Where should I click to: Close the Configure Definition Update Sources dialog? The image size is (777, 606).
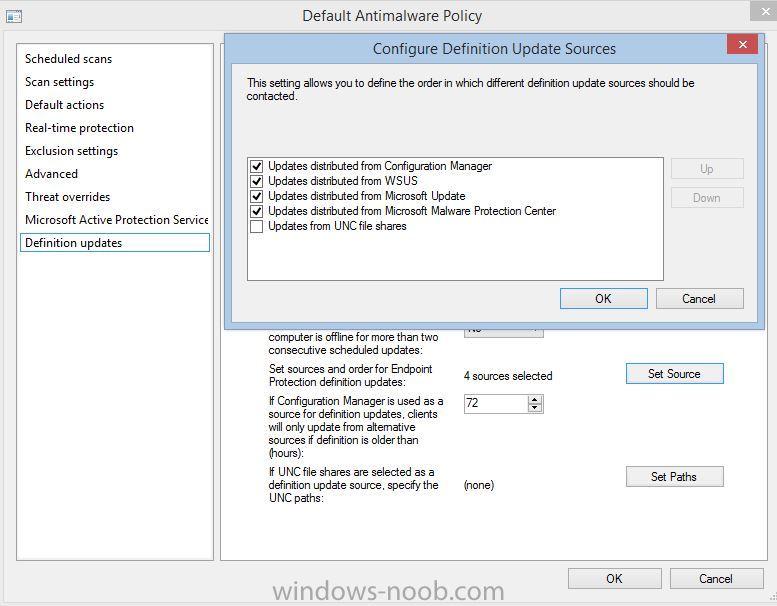[742, 45]
